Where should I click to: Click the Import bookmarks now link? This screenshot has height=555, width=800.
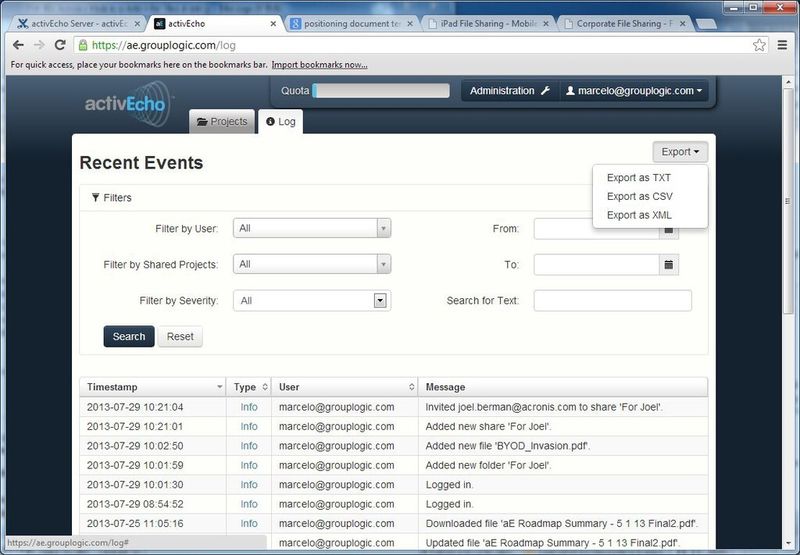319,65
